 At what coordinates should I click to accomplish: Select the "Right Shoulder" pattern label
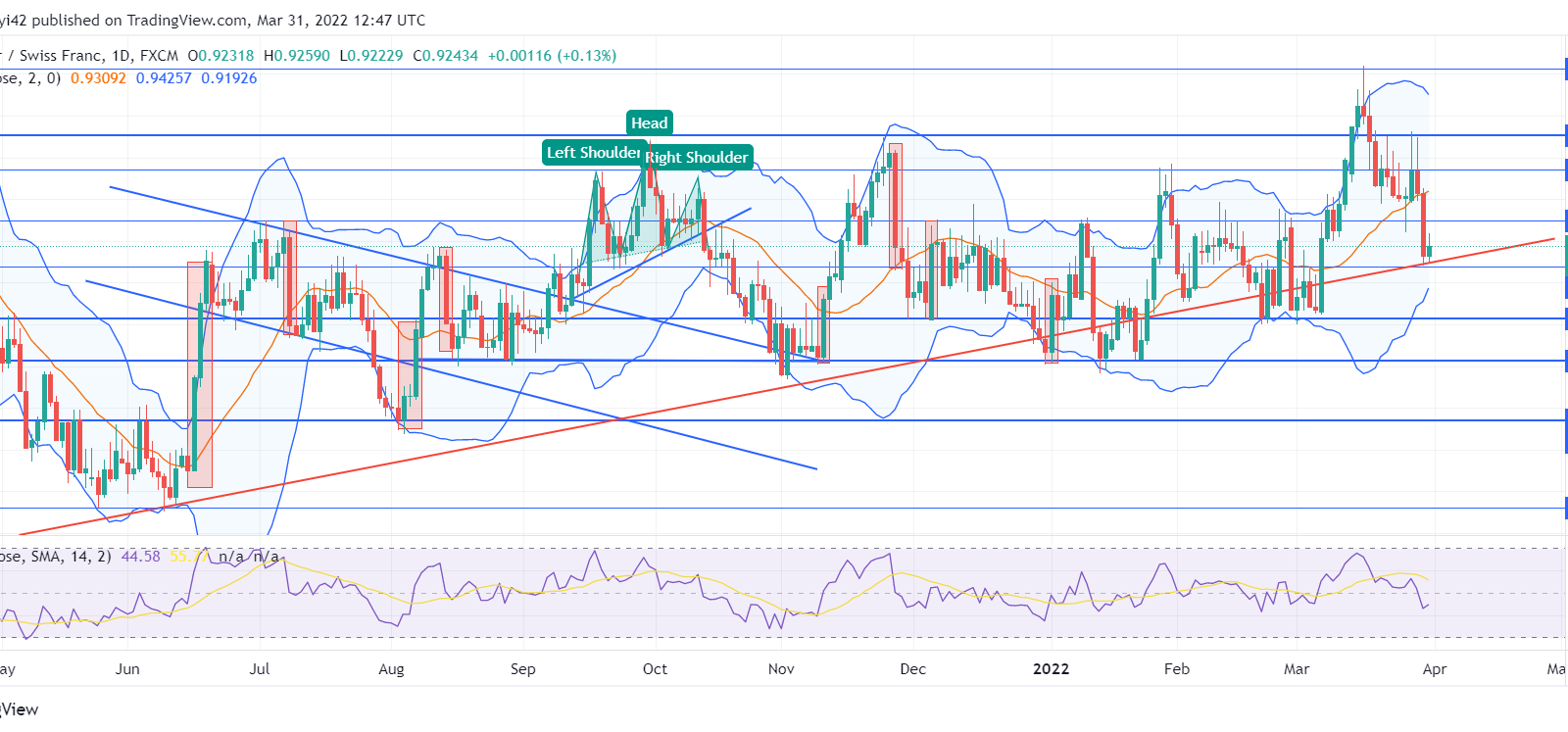(x=697, y=157)
